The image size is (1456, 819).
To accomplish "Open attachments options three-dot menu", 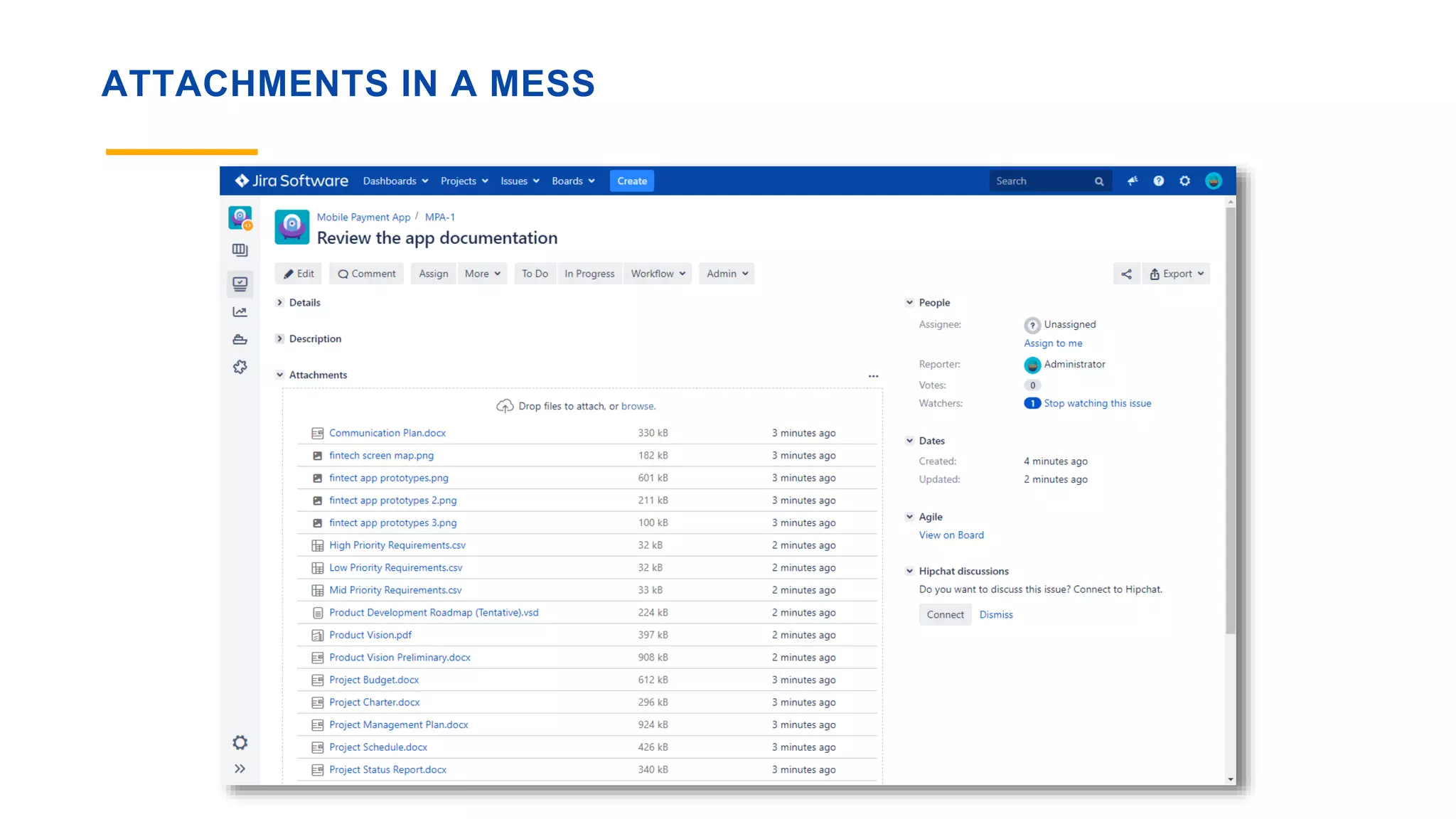I will (873, 376).
